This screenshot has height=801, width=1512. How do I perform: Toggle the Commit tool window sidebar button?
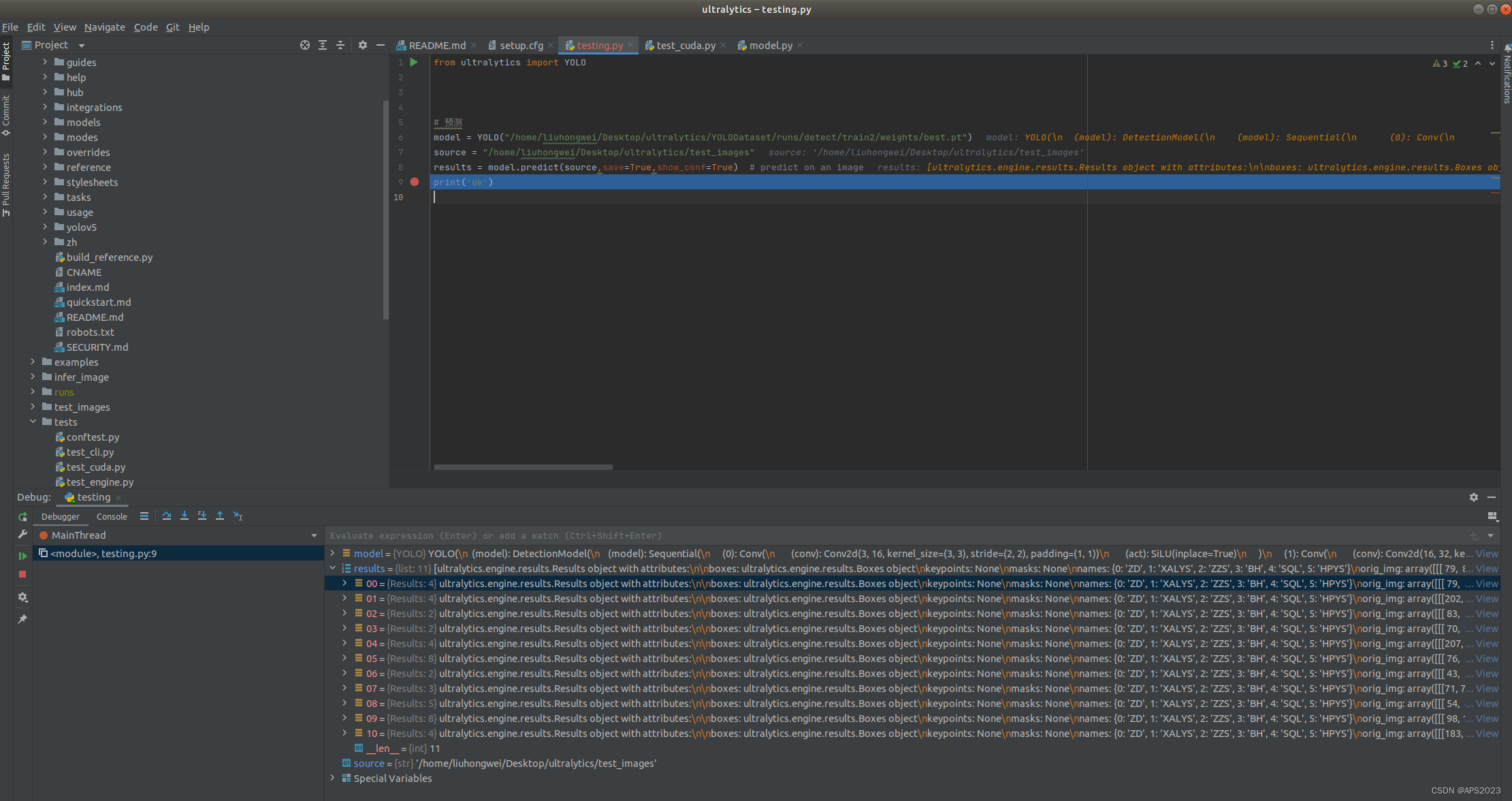(6, 114)
